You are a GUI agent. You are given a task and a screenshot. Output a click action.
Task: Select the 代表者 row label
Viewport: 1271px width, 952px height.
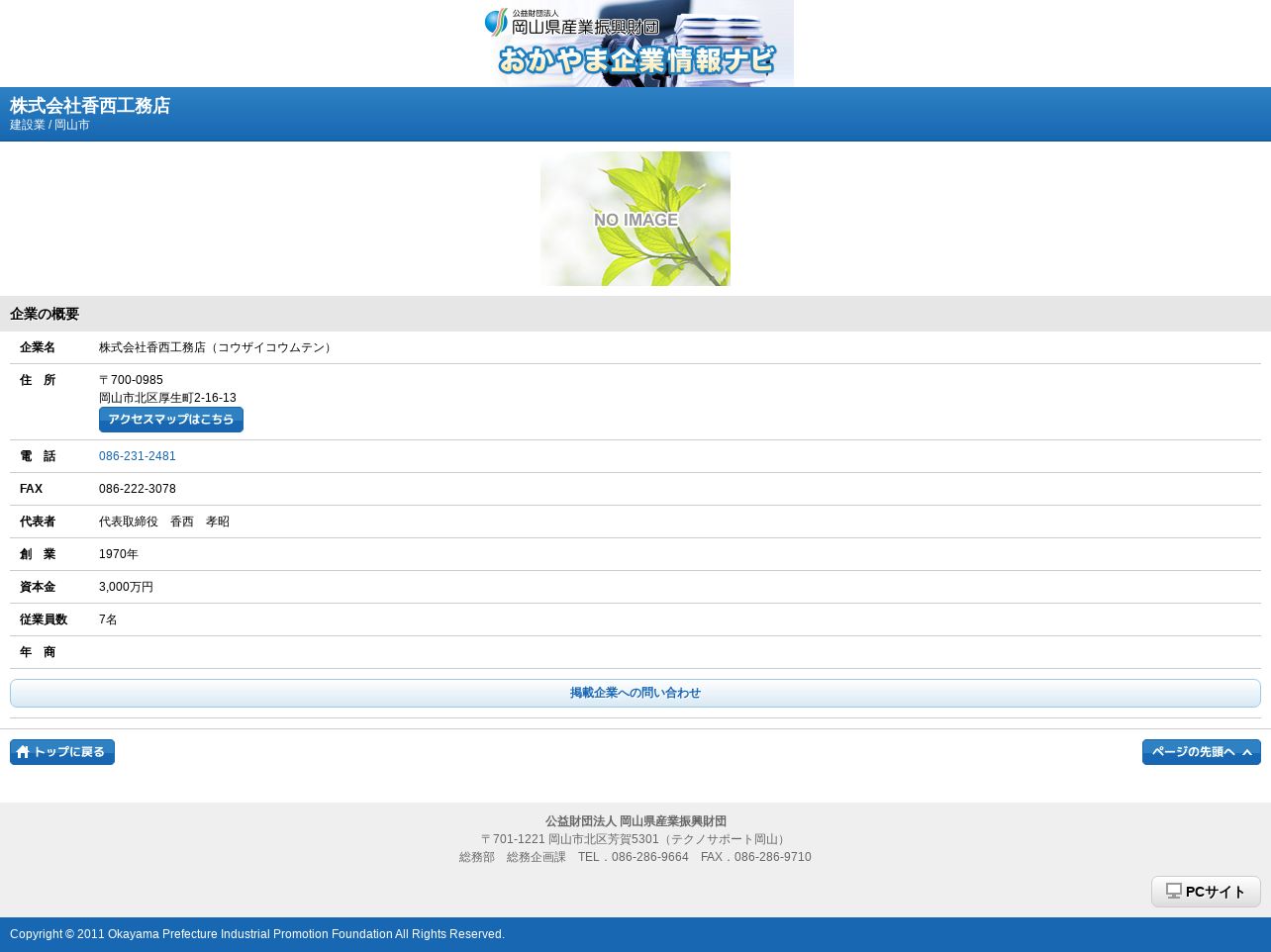(x=38, y=522)
